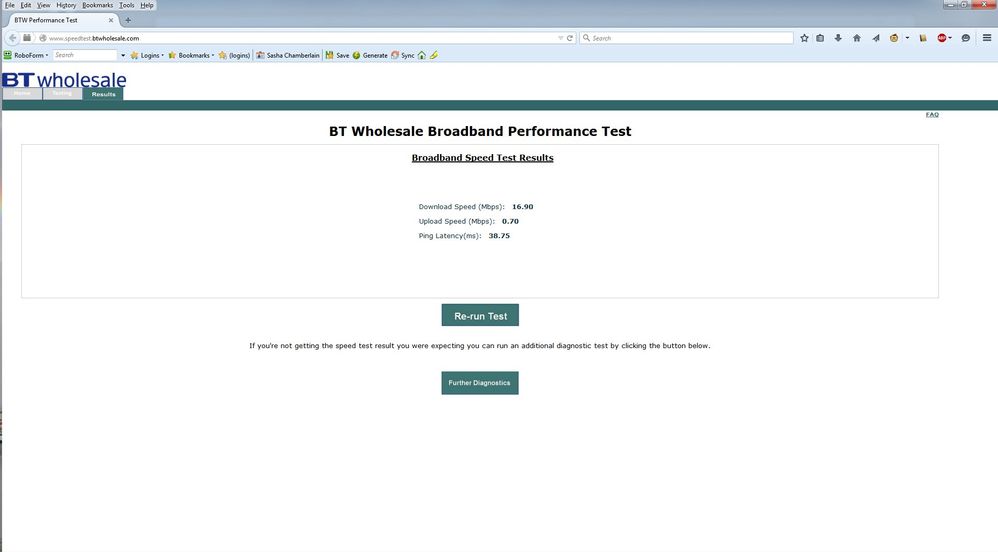
Task: Open the Firefox hamburger menu
Action: pyautogui.click(x=987, y=38)
